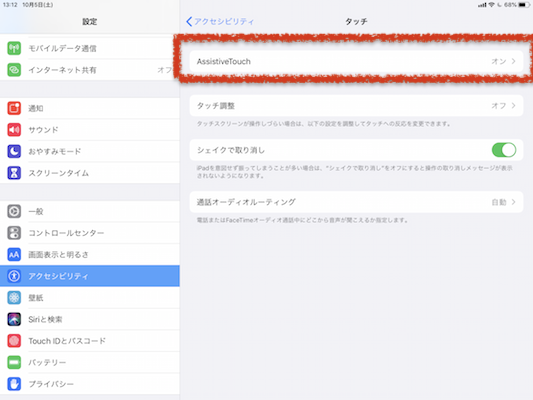Tap the Accessibility (アクセシビリティ) figure icon
This screenshot has height=400, width=533.
(14, 276)
